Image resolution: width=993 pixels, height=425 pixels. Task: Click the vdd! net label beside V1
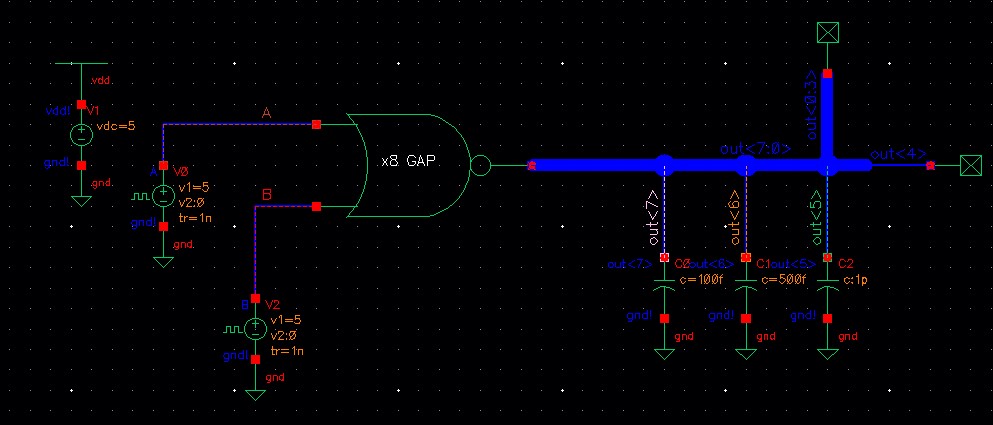(x=58, y=111)
